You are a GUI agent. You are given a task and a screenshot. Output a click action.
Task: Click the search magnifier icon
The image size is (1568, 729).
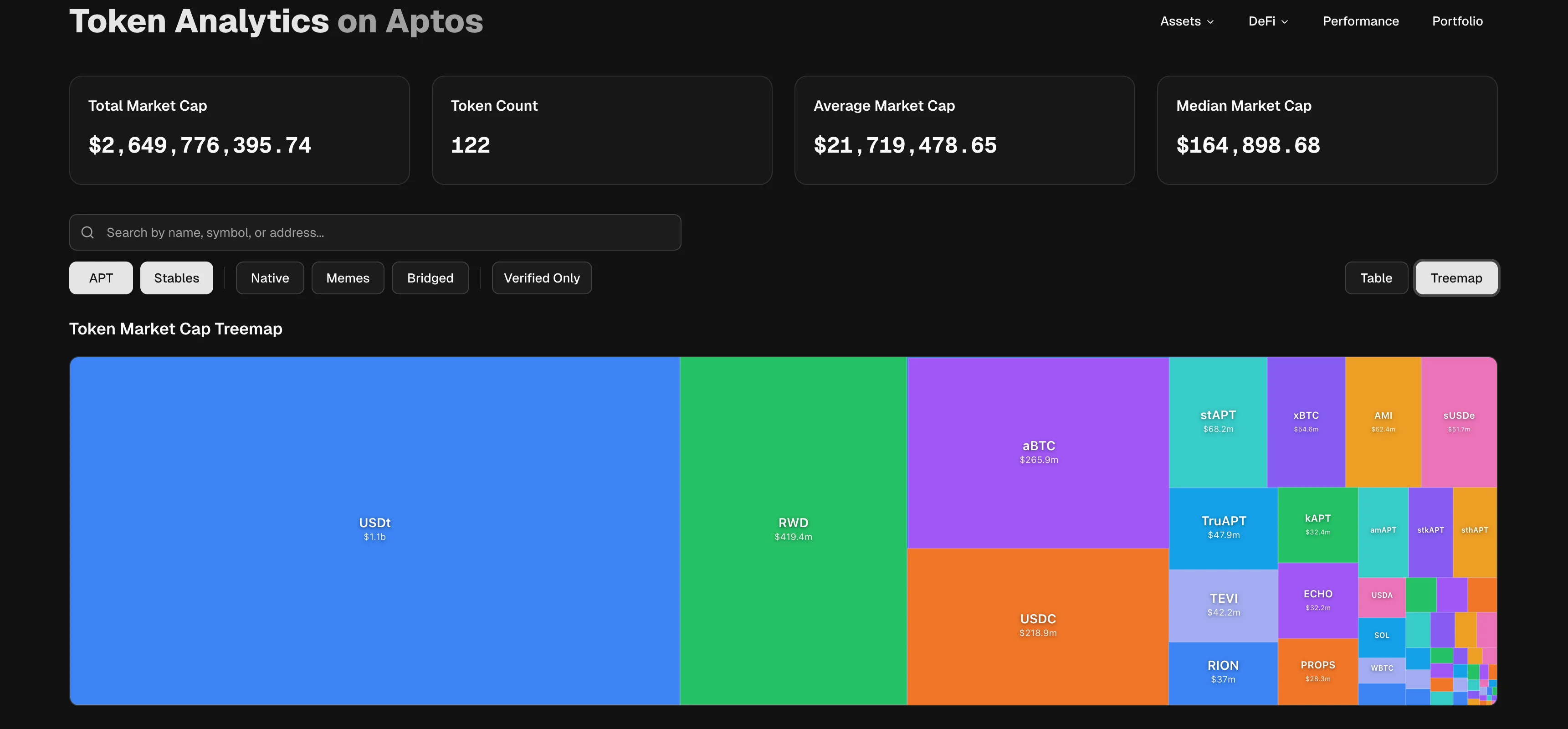pyautogui.click(x=87, y=232)
